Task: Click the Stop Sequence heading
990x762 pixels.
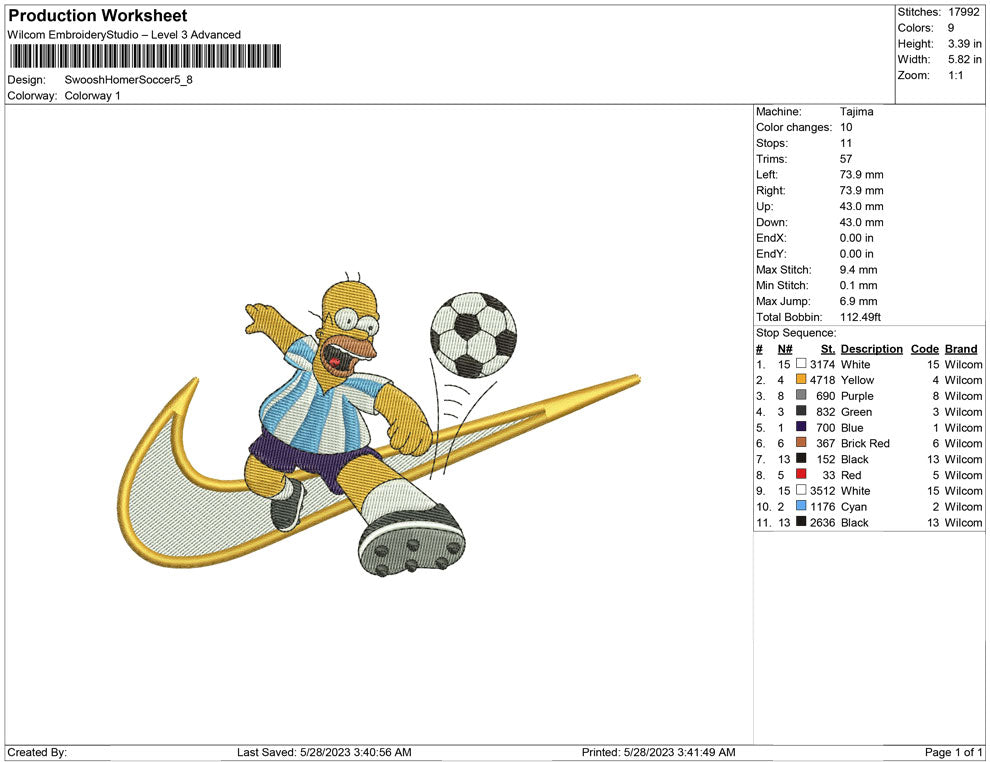Action: tap(796, 333)
